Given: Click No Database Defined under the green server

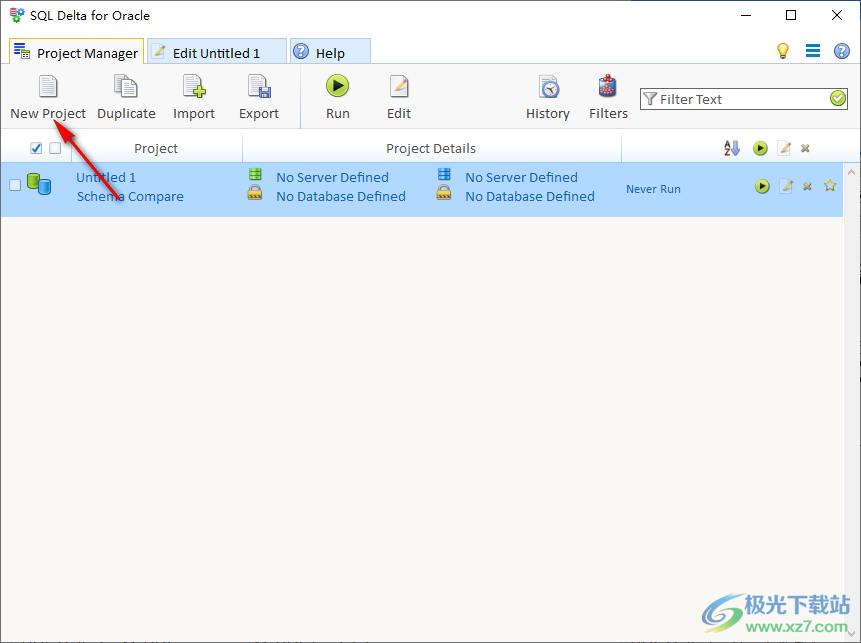Looking at the screenshot, I should click(x=341, y=197).
